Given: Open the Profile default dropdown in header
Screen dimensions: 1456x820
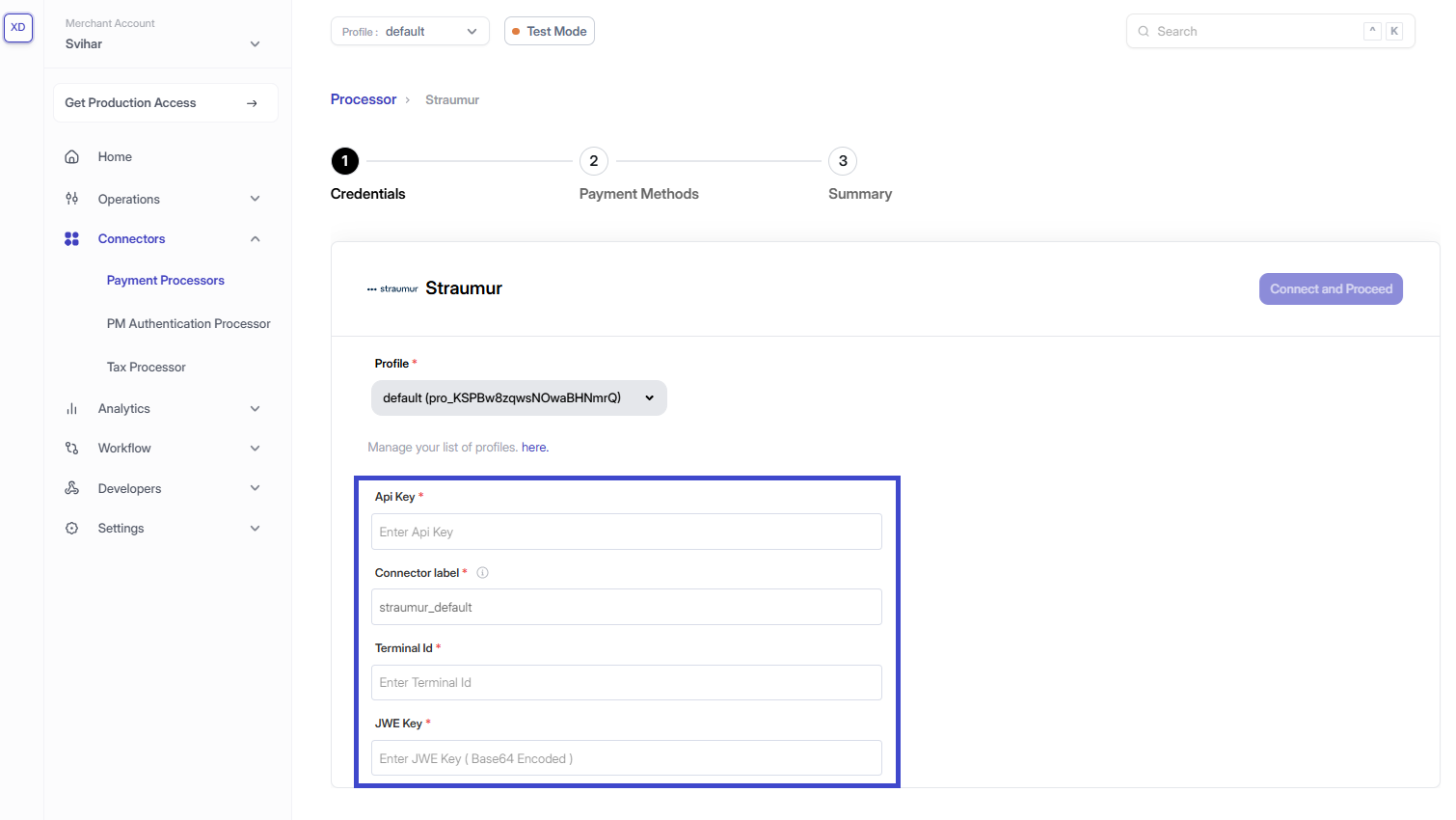Looking at the screenshot, I should 410,32.
